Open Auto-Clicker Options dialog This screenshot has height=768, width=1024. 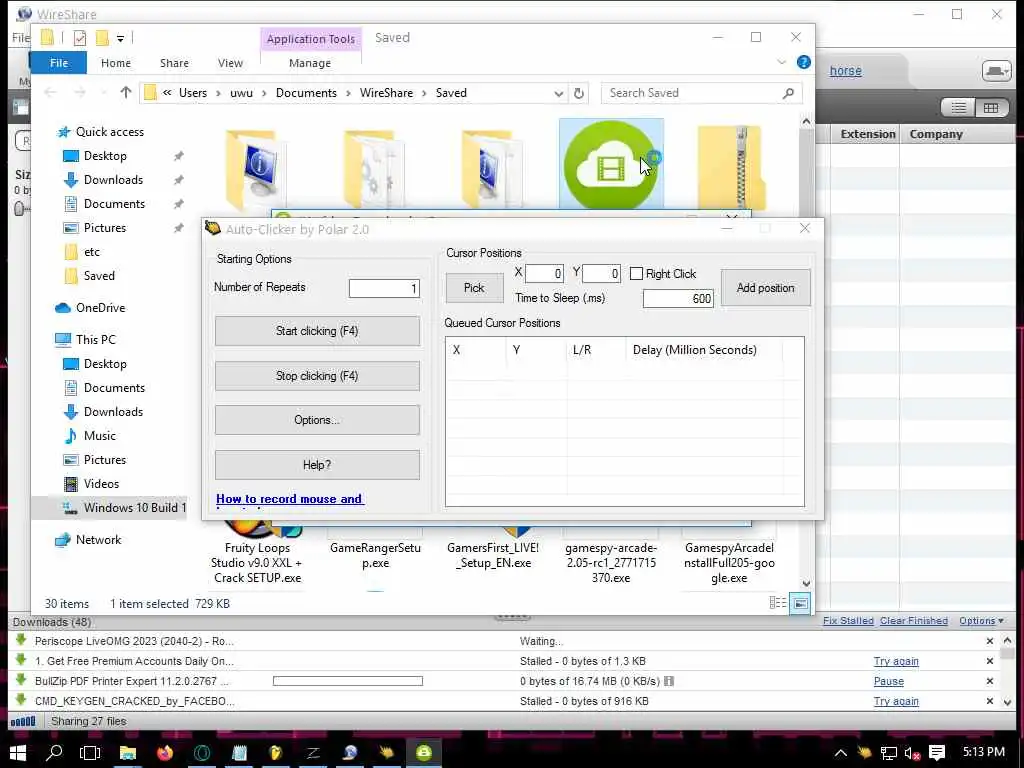coord(317,420)
